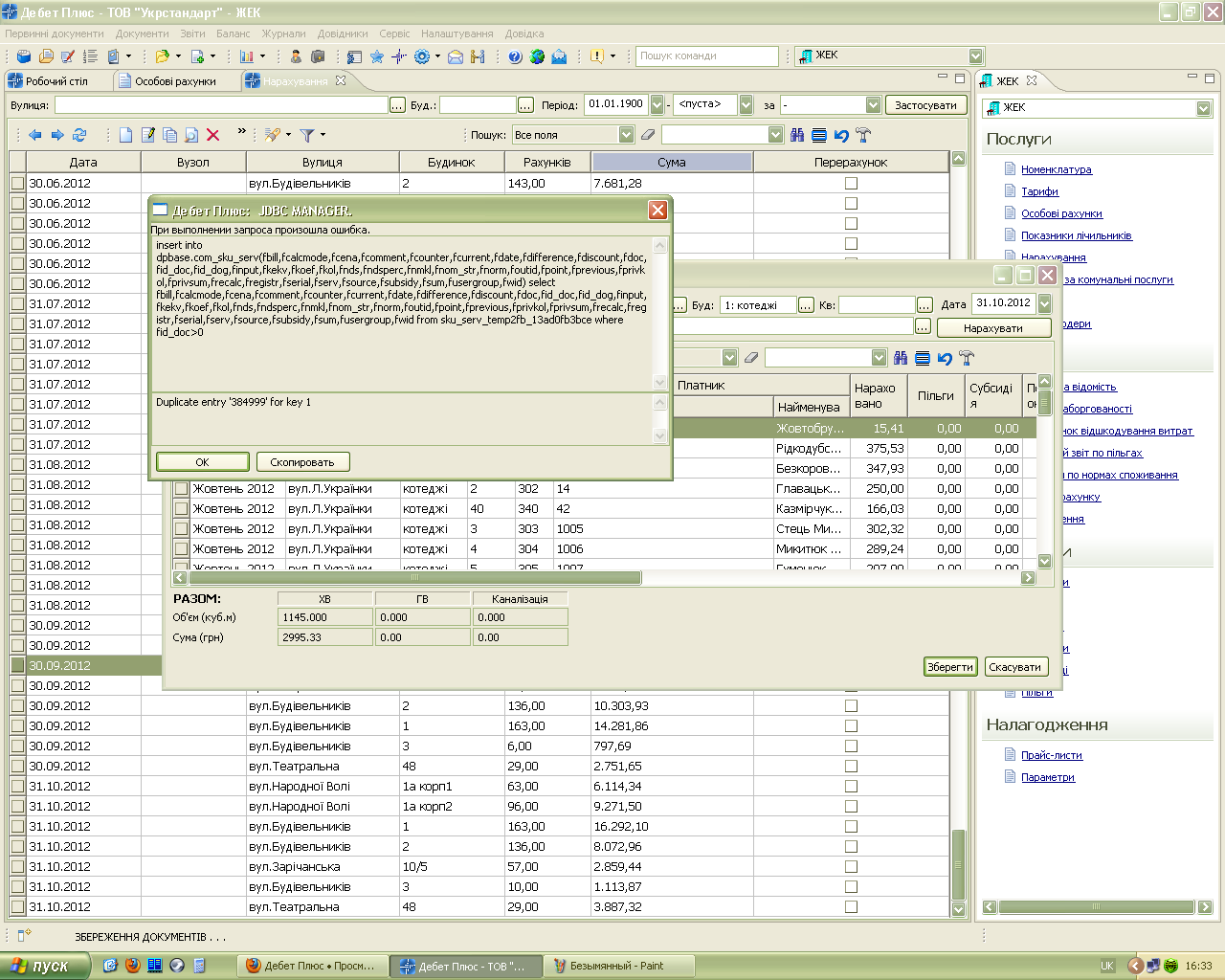Tick Перерахунок checkbox in the 797,69 row
This screenshot has height=980, width=1225.
pyautogui.click(x=851, y=746)
